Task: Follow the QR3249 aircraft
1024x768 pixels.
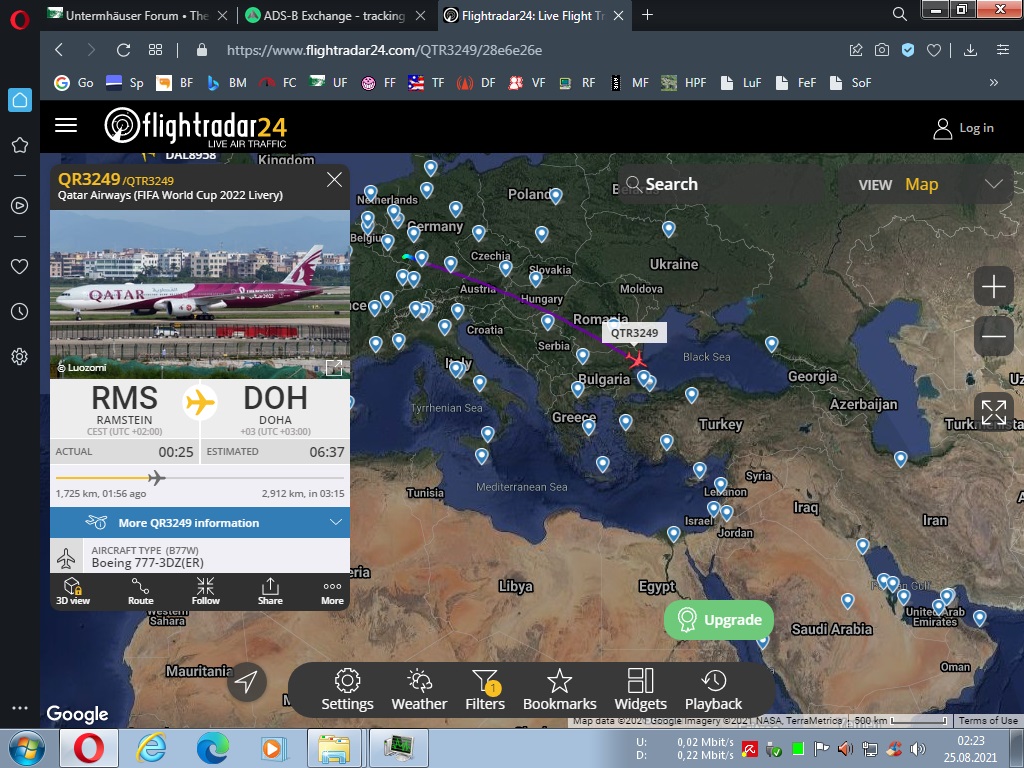Action: tap(205, 590)
